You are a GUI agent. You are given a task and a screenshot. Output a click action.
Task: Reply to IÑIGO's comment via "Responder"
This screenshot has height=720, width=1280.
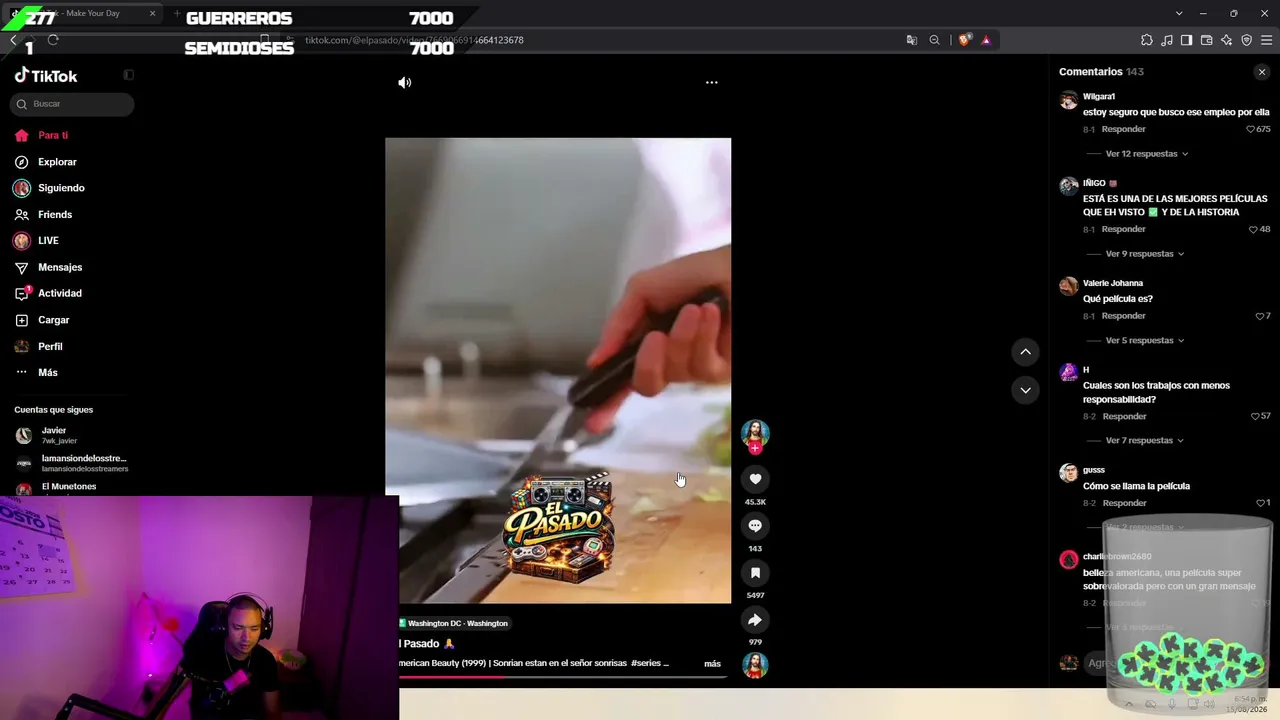point(1123,229)
